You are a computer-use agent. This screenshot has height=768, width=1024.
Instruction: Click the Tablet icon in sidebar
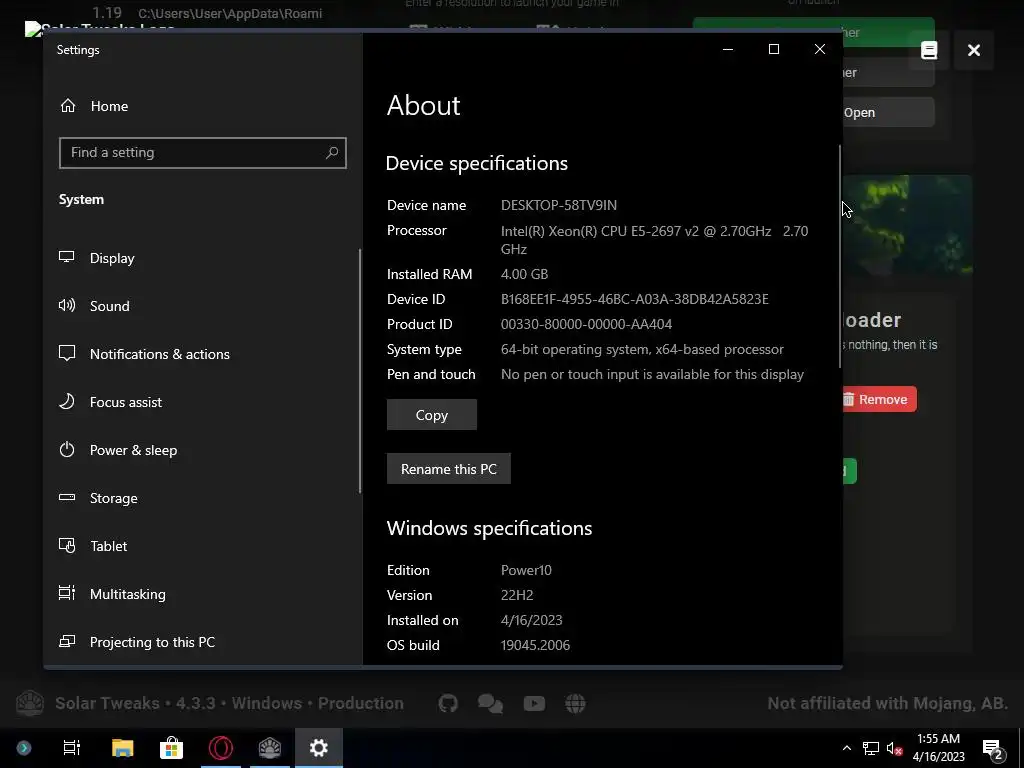[x=67, y=545]
